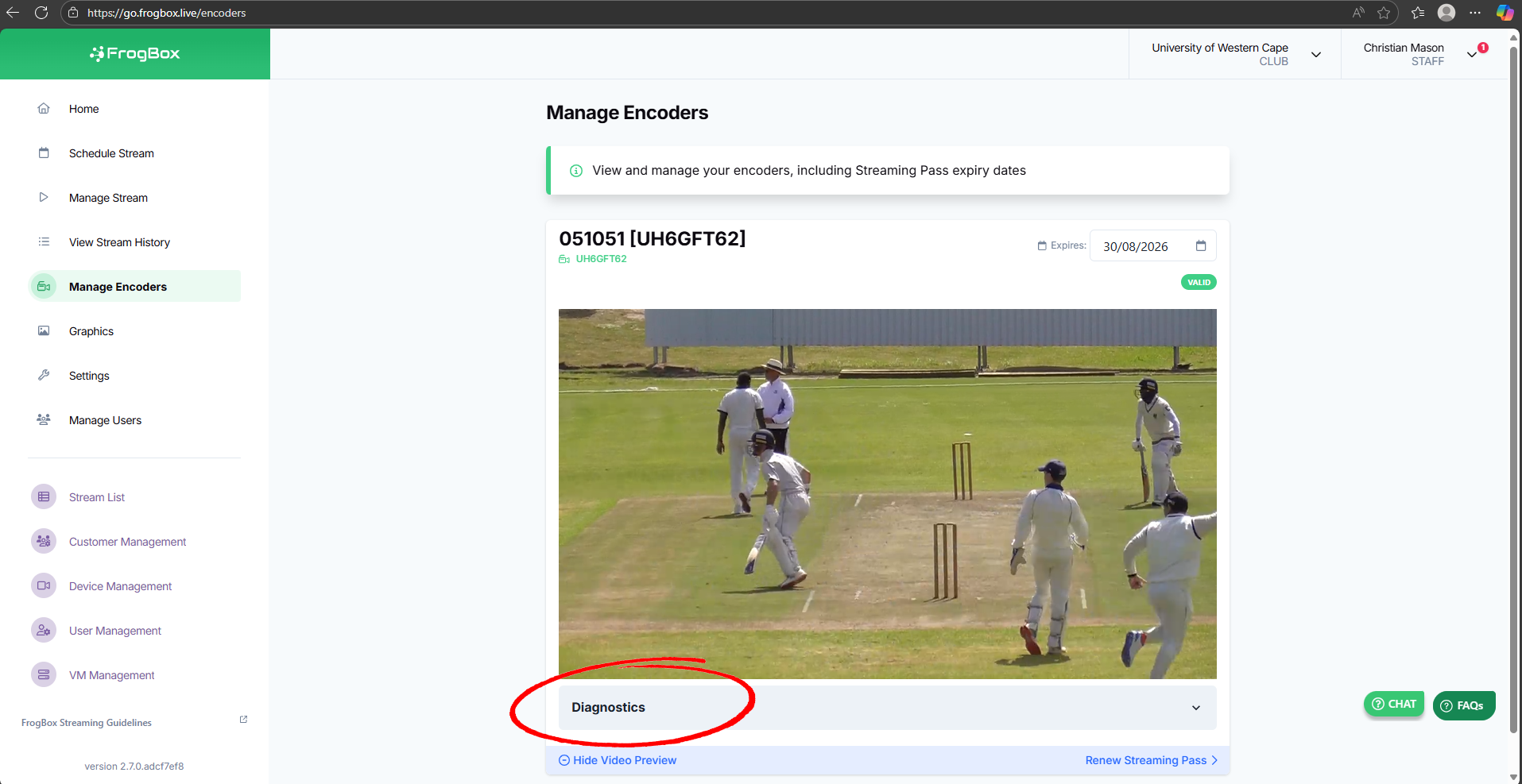Image resolution: width=1522 pixels, height=784 pixels.
Task: Open the FAQs button
Action: (x=1463, y=705)
